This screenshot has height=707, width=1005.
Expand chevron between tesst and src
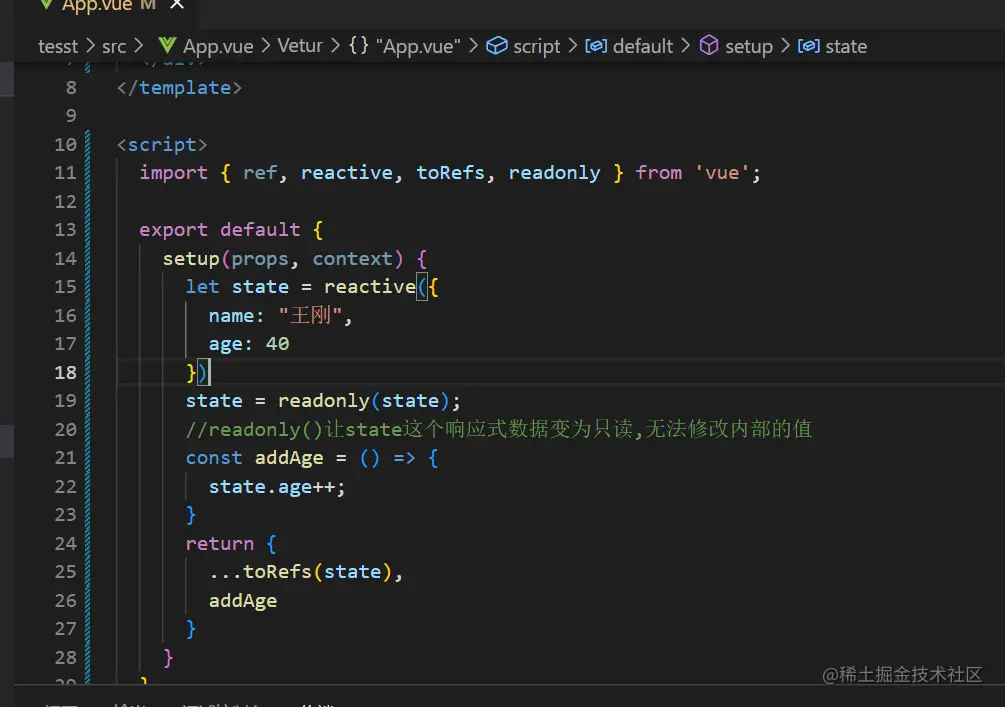click(90, 46)
